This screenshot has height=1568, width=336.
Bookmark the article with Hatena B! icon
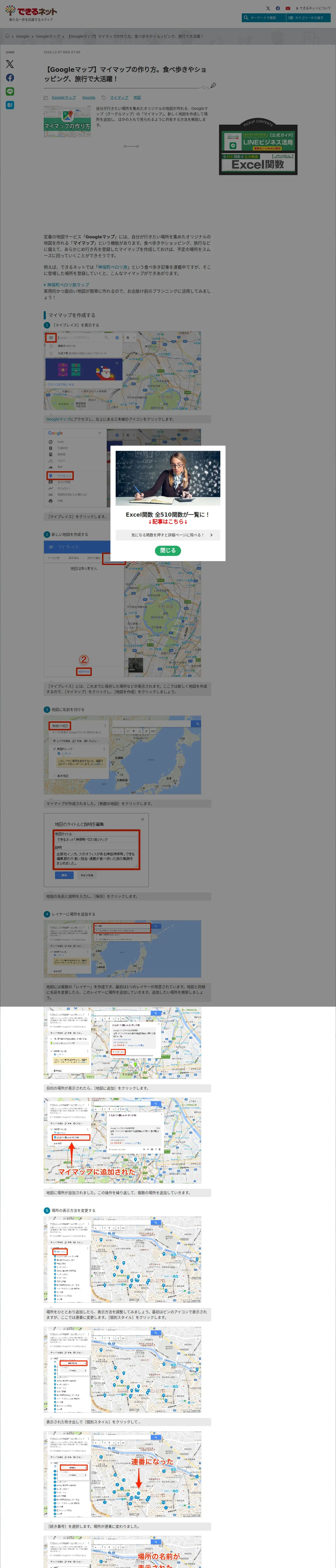pos(10,105)
